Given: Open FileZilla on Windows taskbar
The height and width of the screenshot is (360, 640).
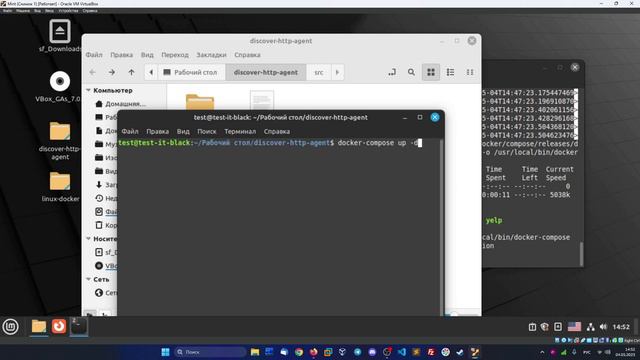Looking at the screenshot, I should tap(431, 352).
